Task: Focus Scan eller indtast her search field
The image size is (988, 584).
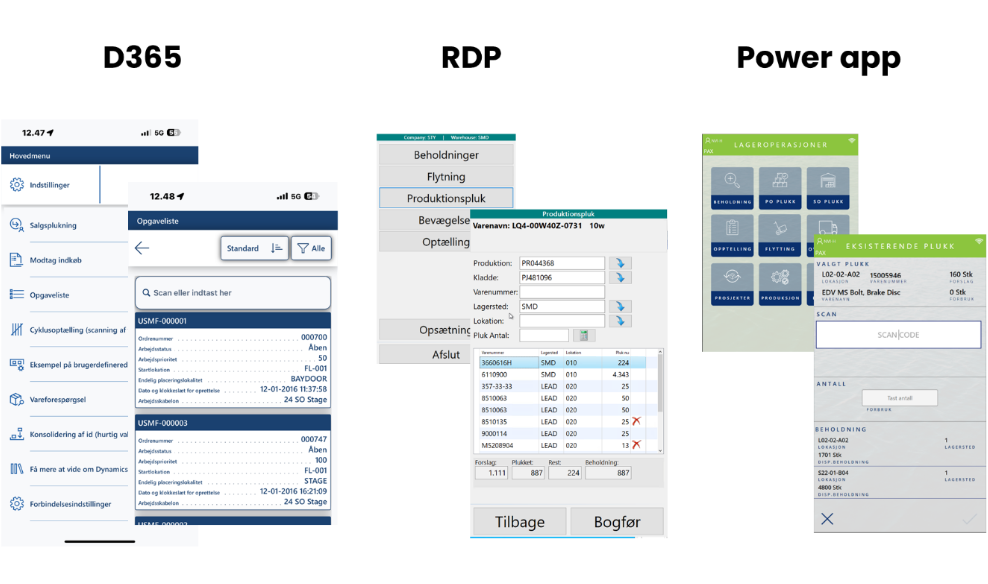Action: pos(233,293)
